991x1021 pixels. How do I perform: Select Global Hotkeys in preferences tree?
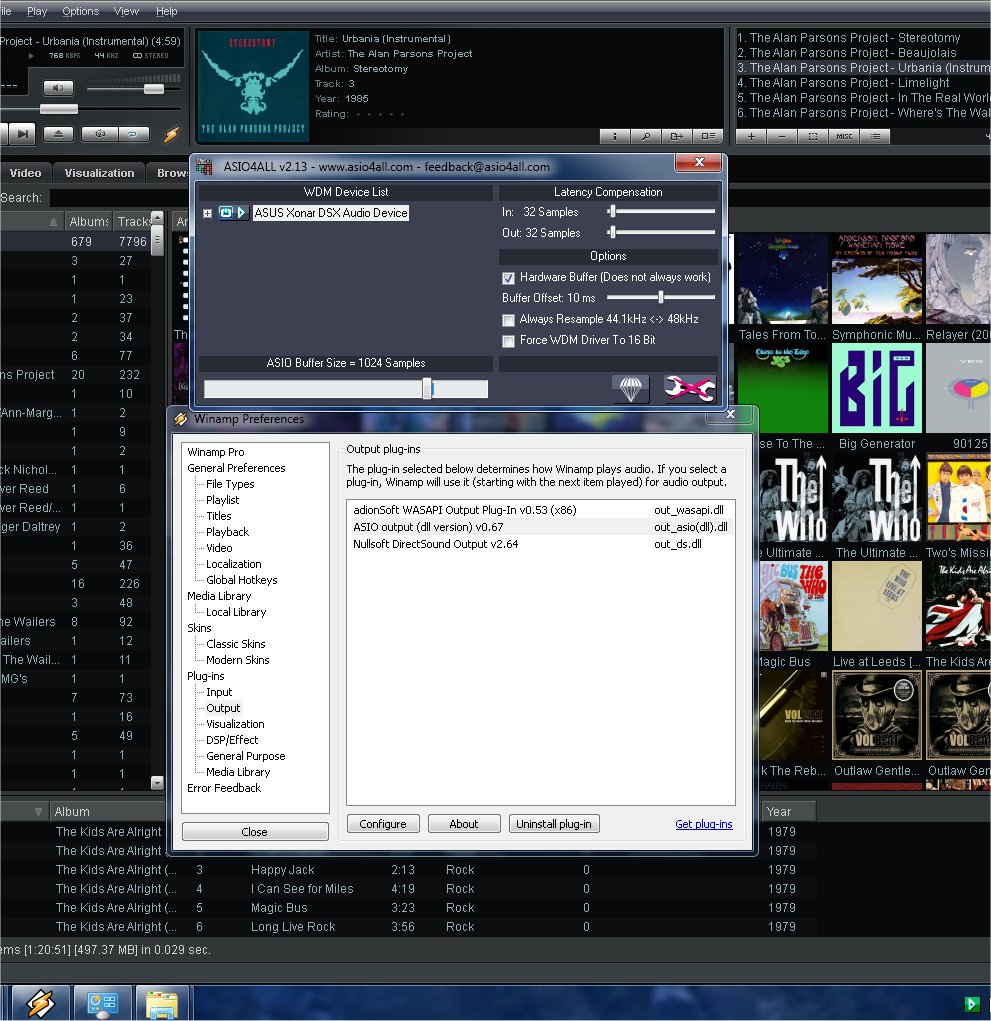point(242,580)
